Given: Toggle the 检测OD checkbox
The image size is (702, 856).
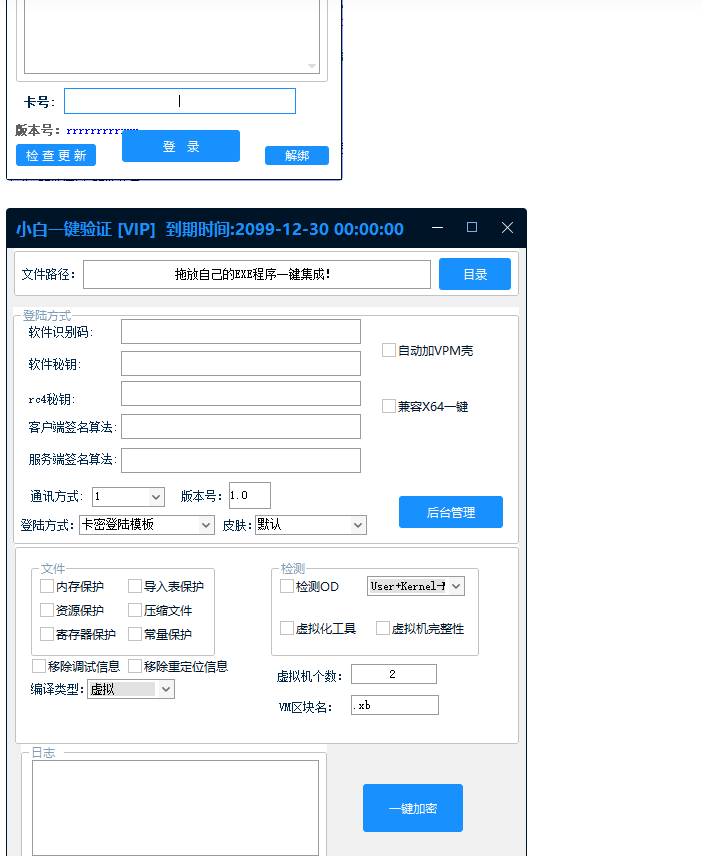Looking at the screenshot, I should tap(287, 586).
